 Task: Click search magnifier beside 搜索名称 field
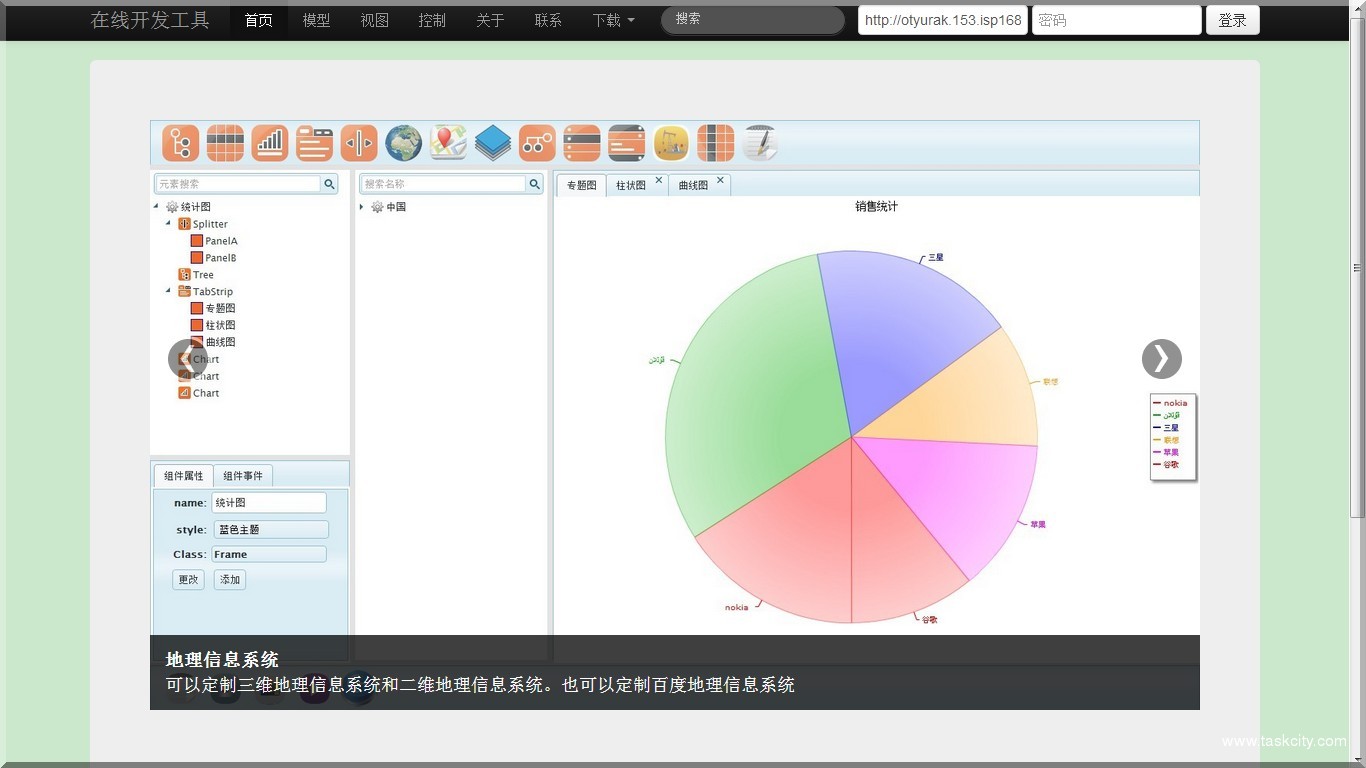535,184
